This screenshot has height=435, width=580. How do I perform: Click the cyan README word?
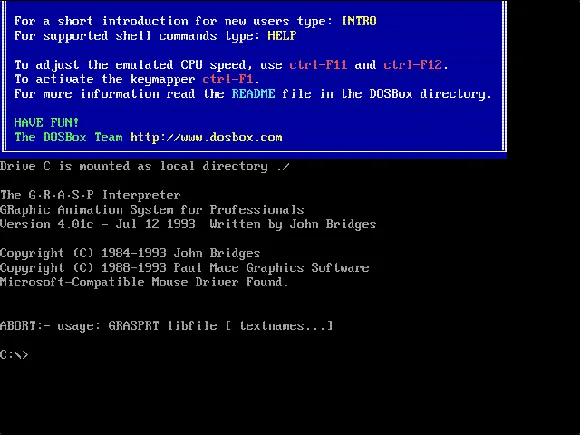(x=253, y=94)
